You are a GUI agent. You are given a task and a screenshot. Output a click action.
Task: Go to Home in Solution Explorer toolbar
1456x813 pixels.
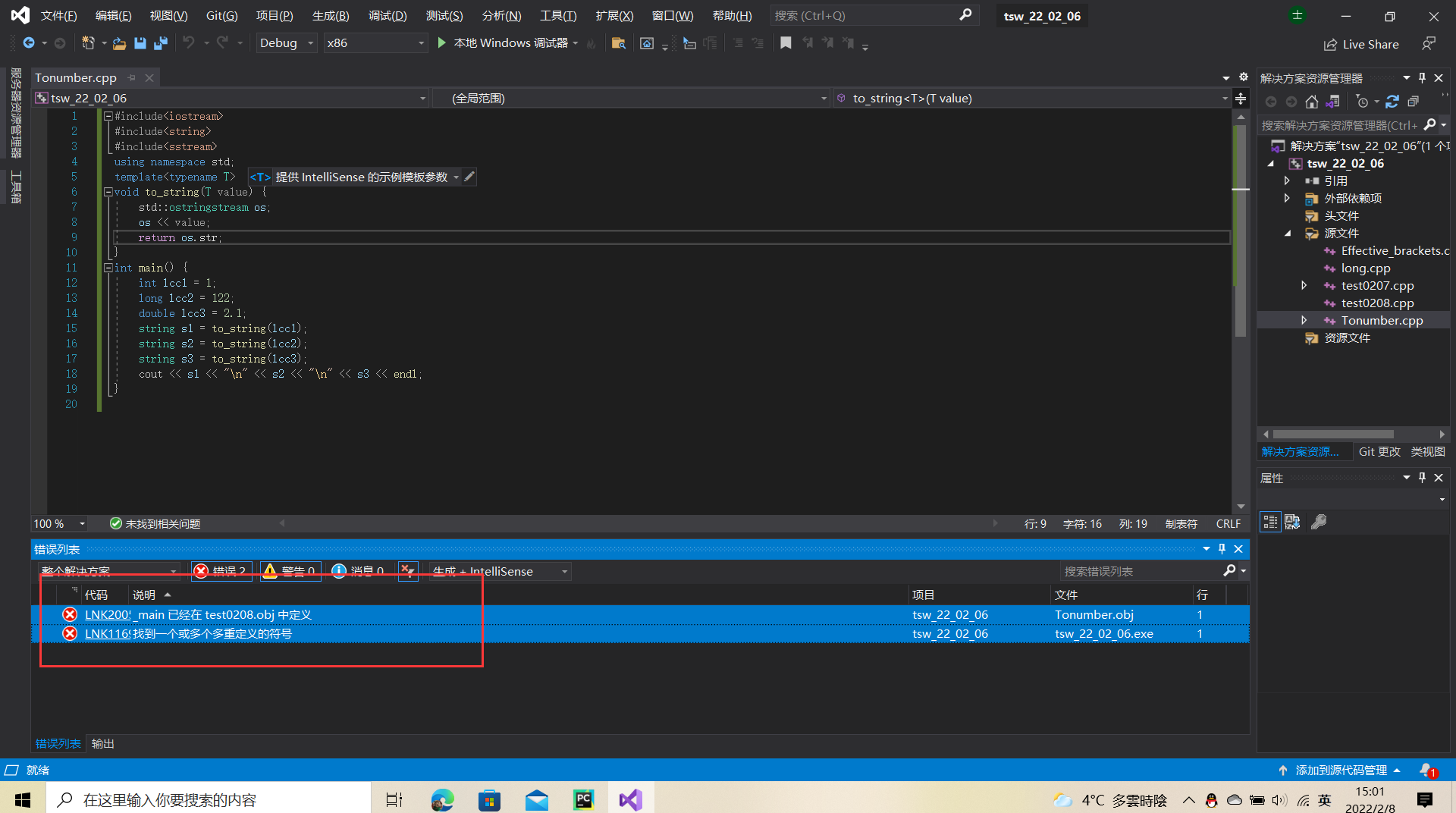coord(1312,102)
